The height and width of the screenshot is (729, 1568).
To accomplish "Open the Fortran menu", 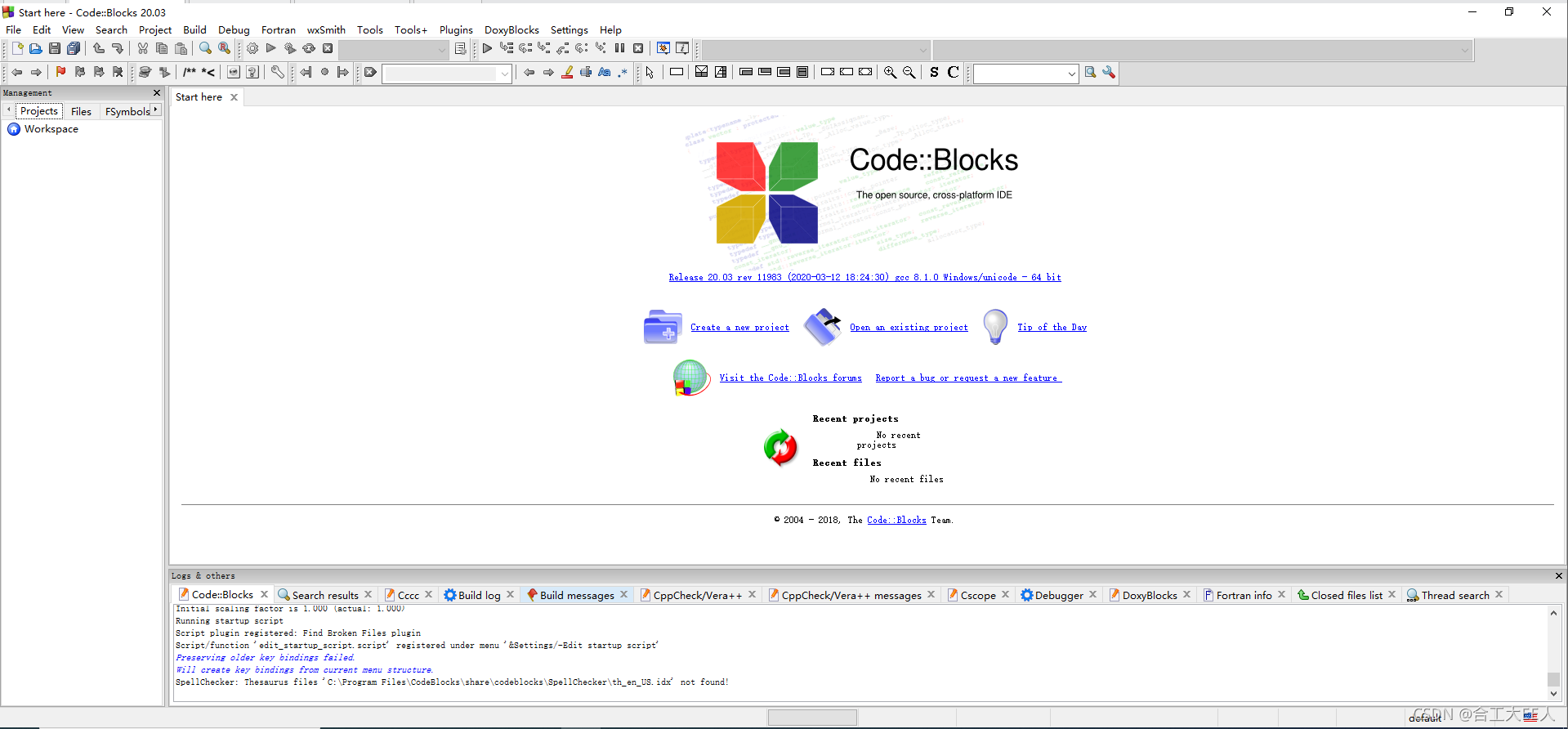I will 279,29.
